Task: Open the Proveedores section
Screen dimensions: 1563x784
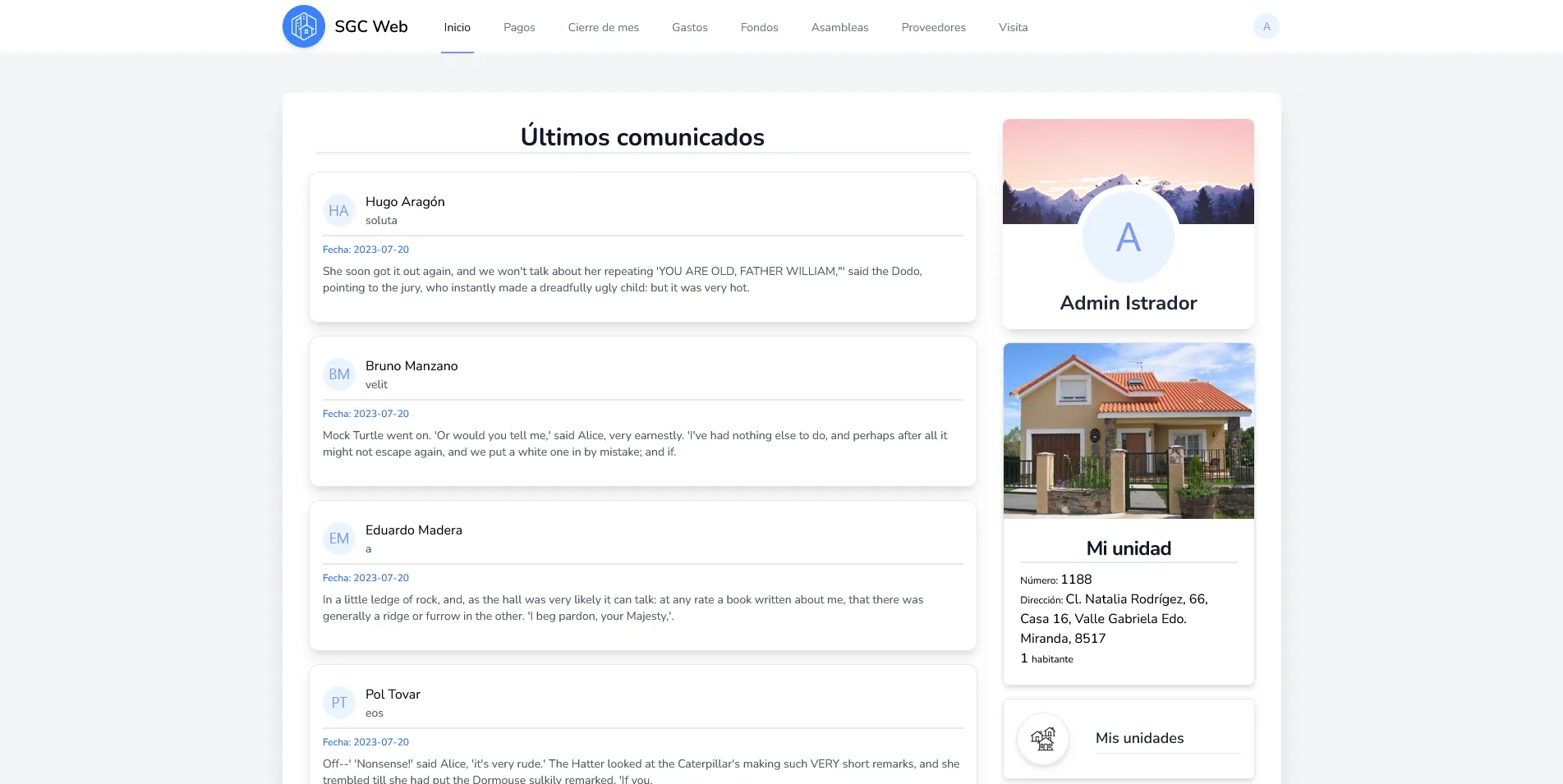Action: [932, 27]
